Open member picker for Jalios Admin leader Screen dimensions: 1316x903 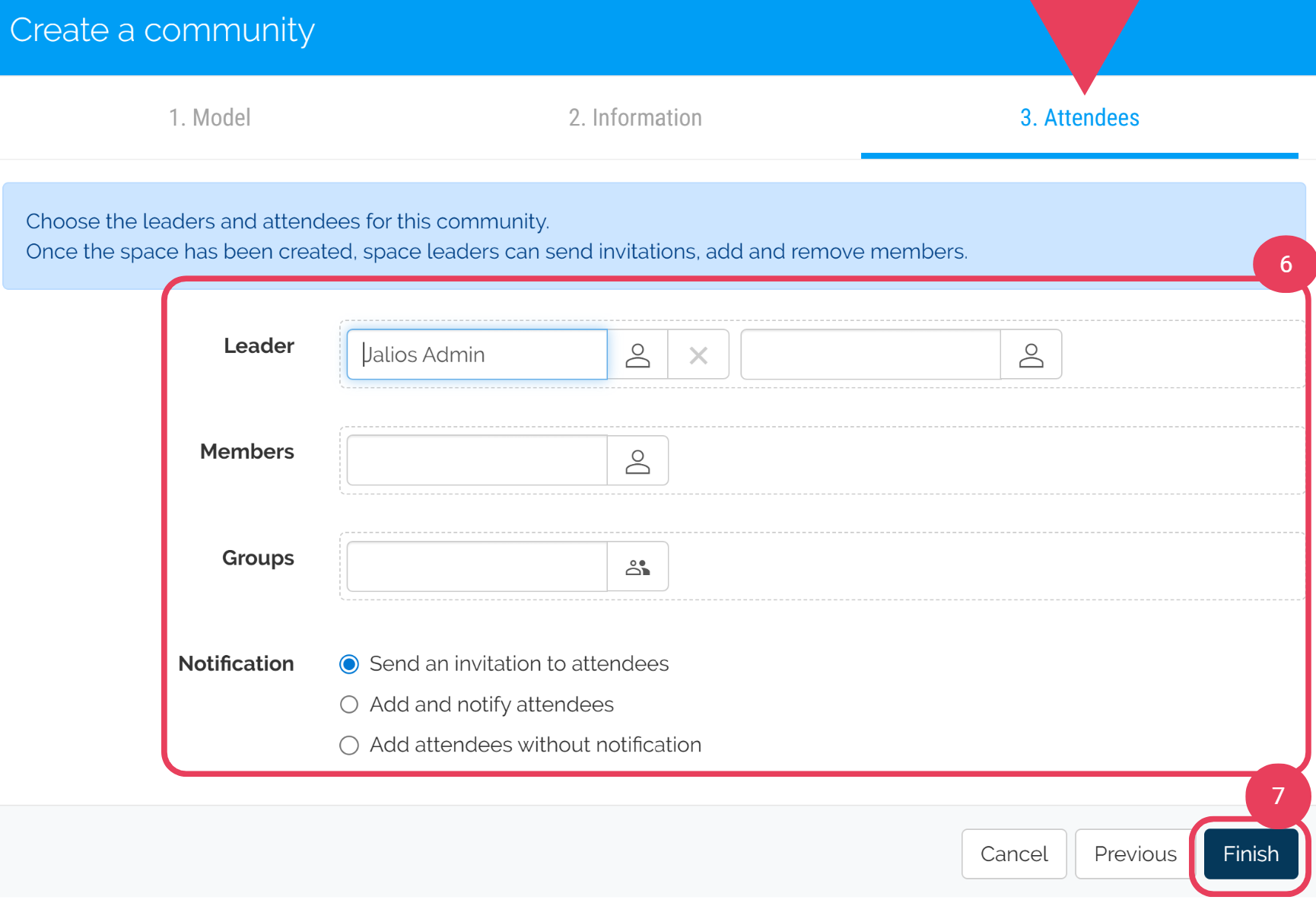637,355
